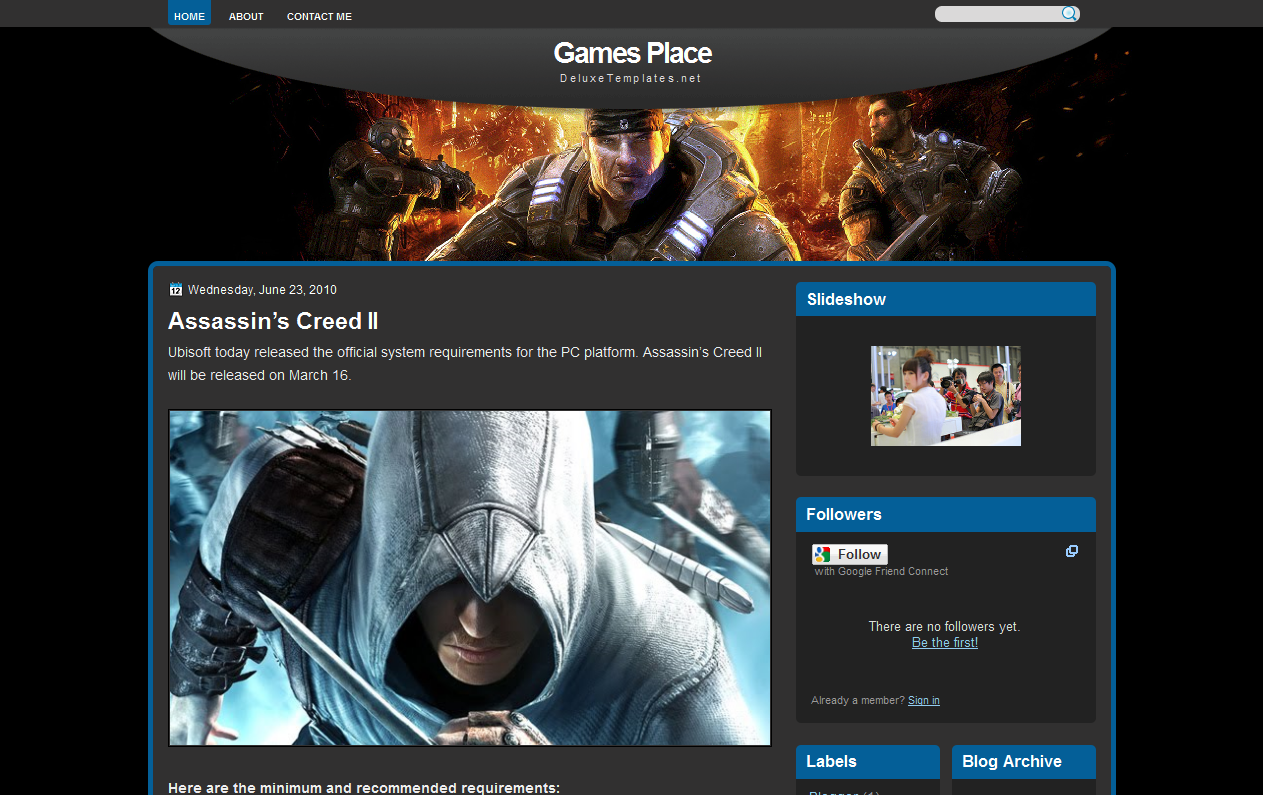Click the 'Already a member?' text
The height and width of the screenshot is (795, 1263).
(858, 700)
